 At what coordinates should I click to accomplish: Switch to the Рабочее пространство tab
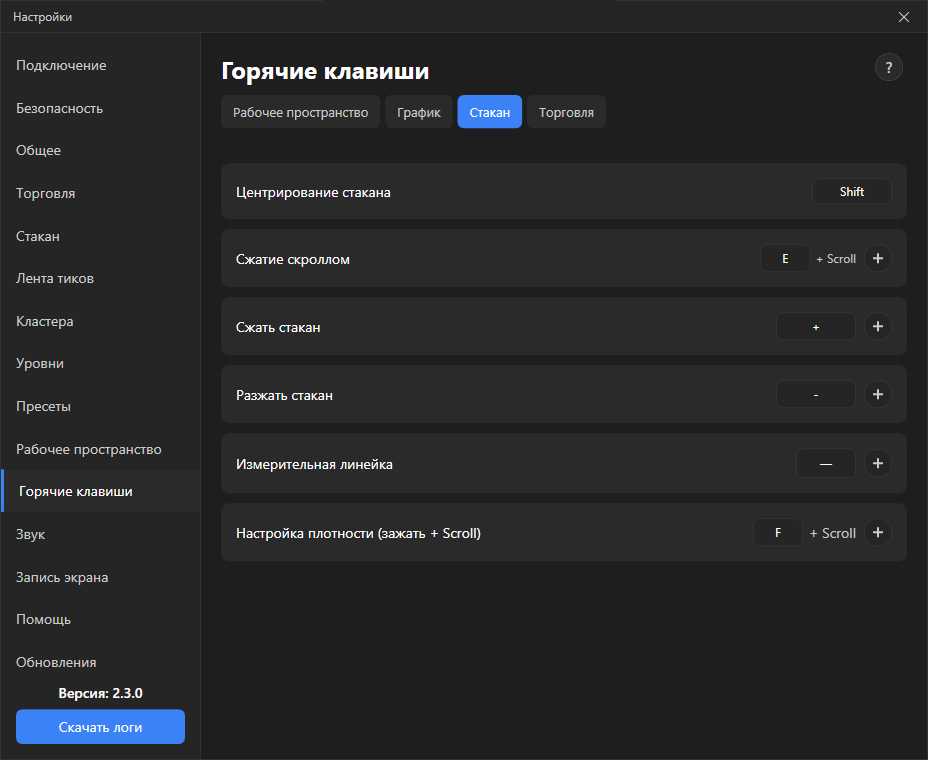click(x=301, y=112)
